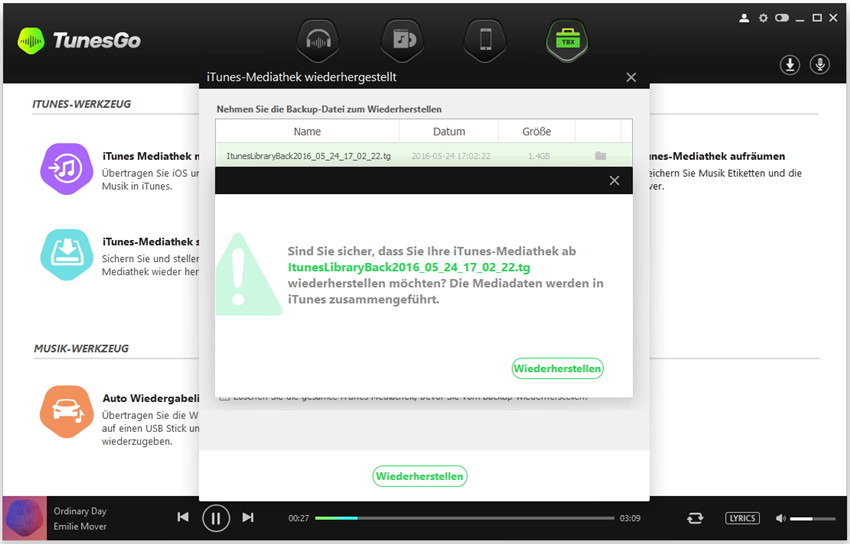
Task: Click the Ordinary Day album art thumbnail
Action: tap(24, 518)
